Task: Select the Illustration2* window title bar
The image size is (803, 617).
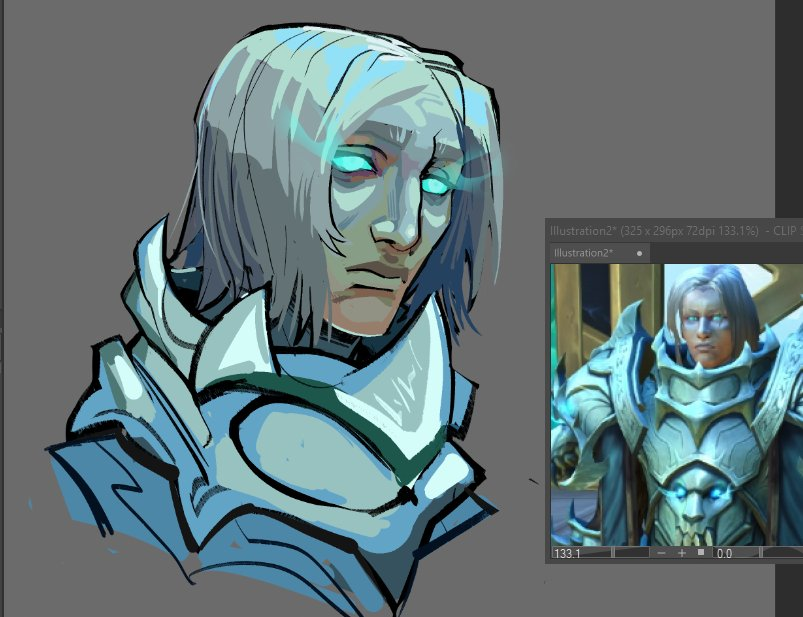Action: pos(675,231)
